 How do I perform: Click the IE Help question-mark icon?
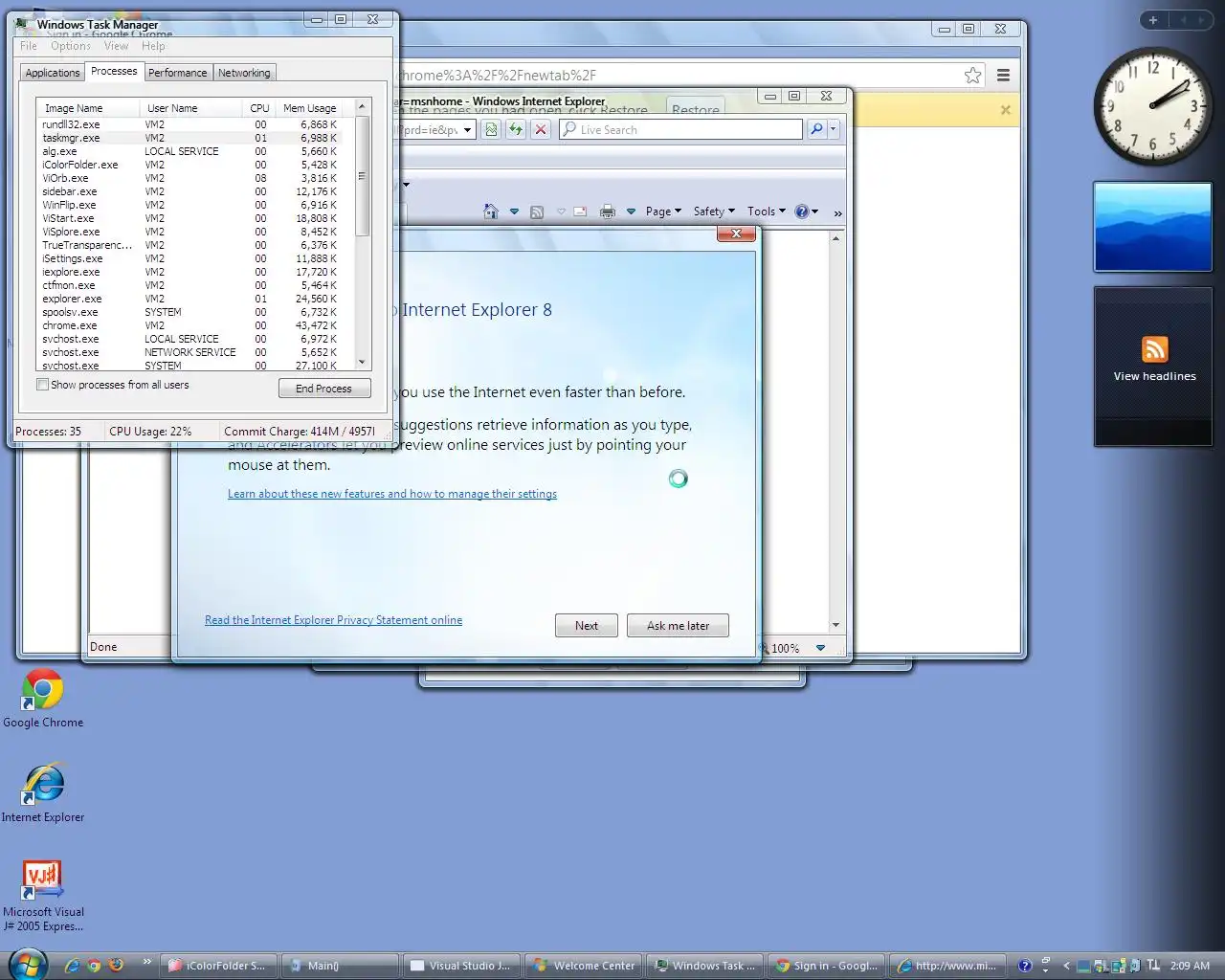(802, 212)
